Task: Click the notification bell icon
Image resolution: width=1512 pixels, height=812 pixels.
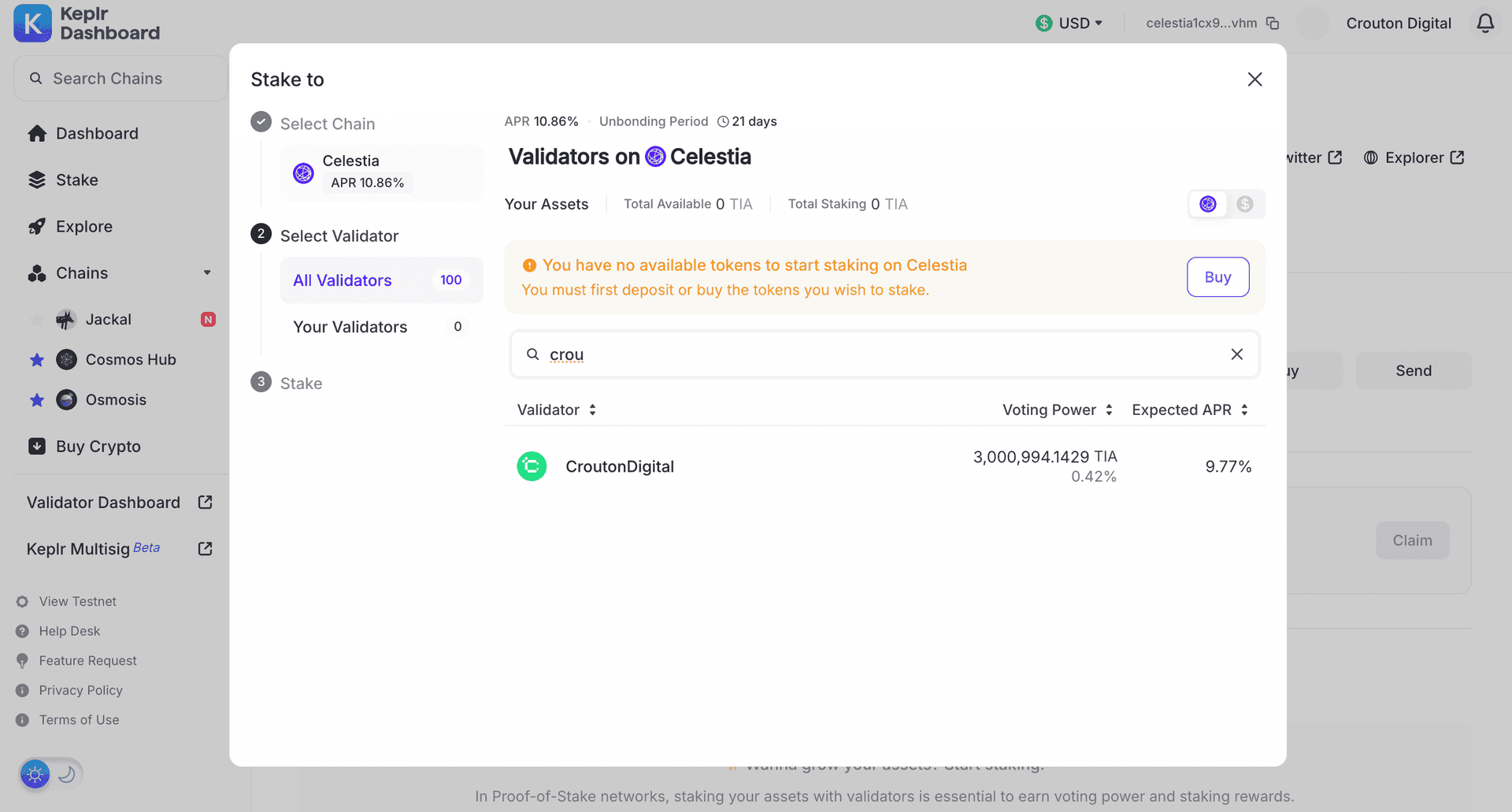Action: pos(1484,24)
